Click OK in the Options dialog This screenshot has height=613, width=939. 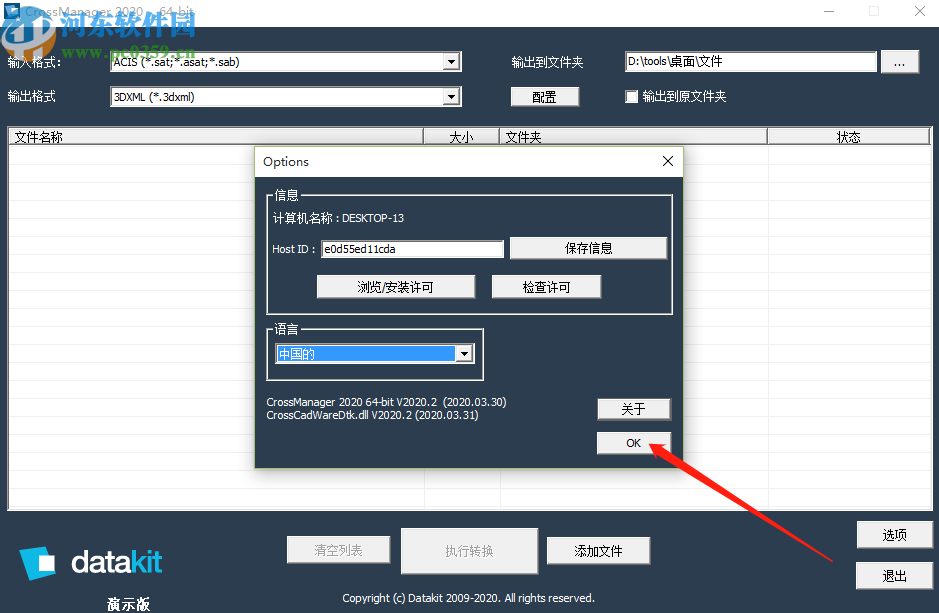pyautogui.click(x=633, y=442)
